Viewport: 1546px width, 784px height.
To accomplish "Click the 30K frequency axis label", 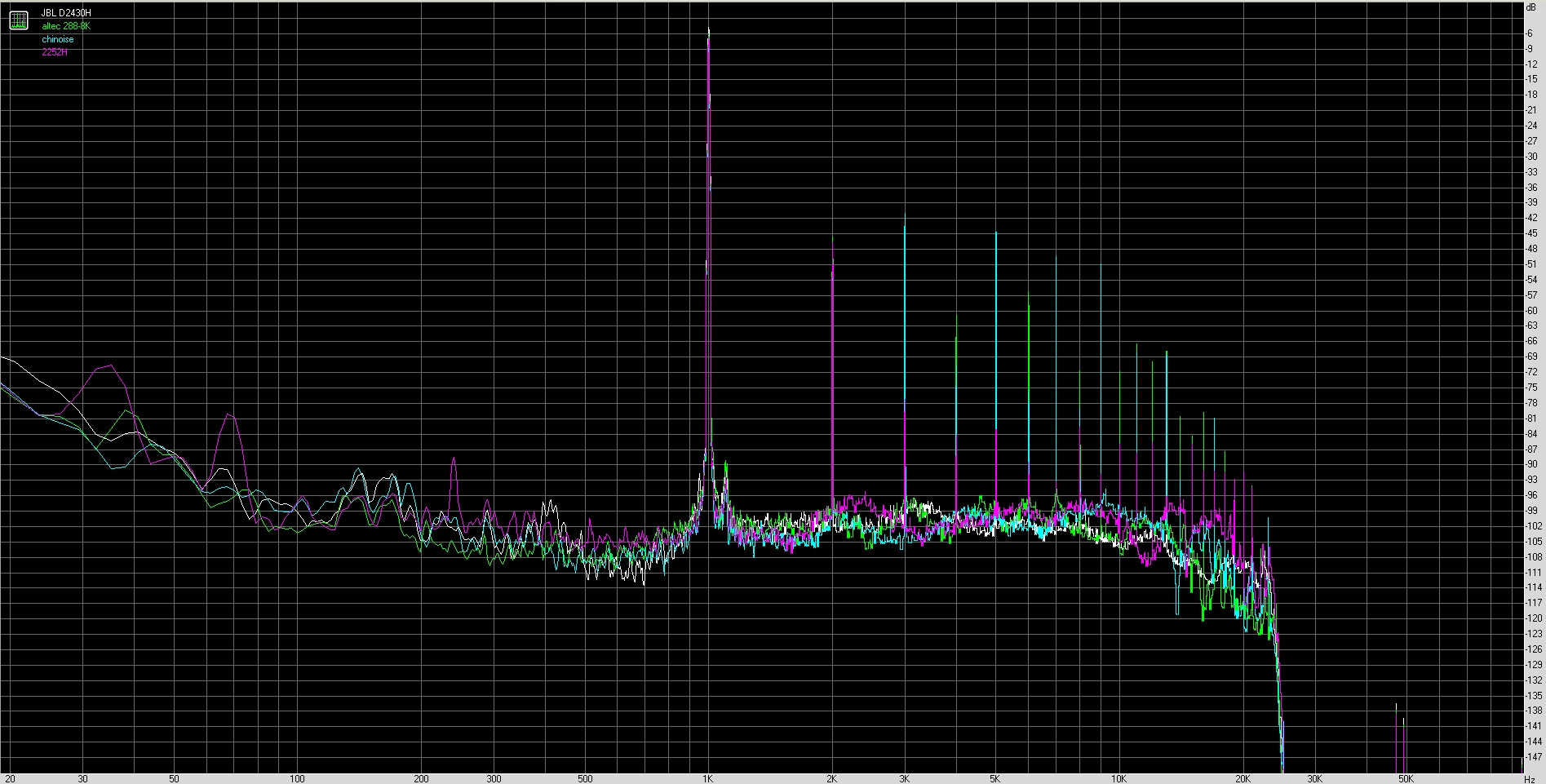I will coord(1315,779).
